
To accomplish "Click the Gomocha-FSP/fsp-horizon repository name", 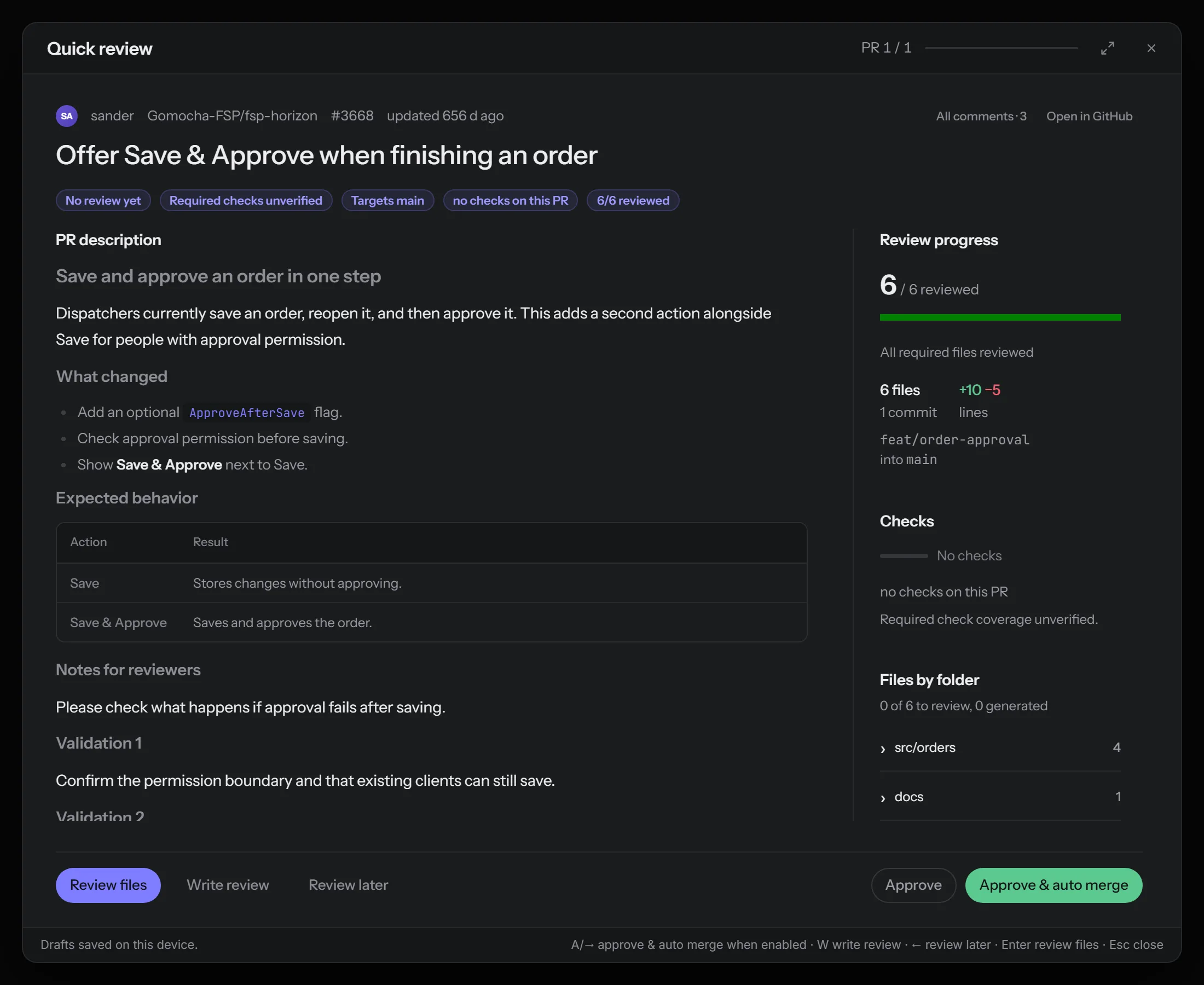I will coord(232,116).
